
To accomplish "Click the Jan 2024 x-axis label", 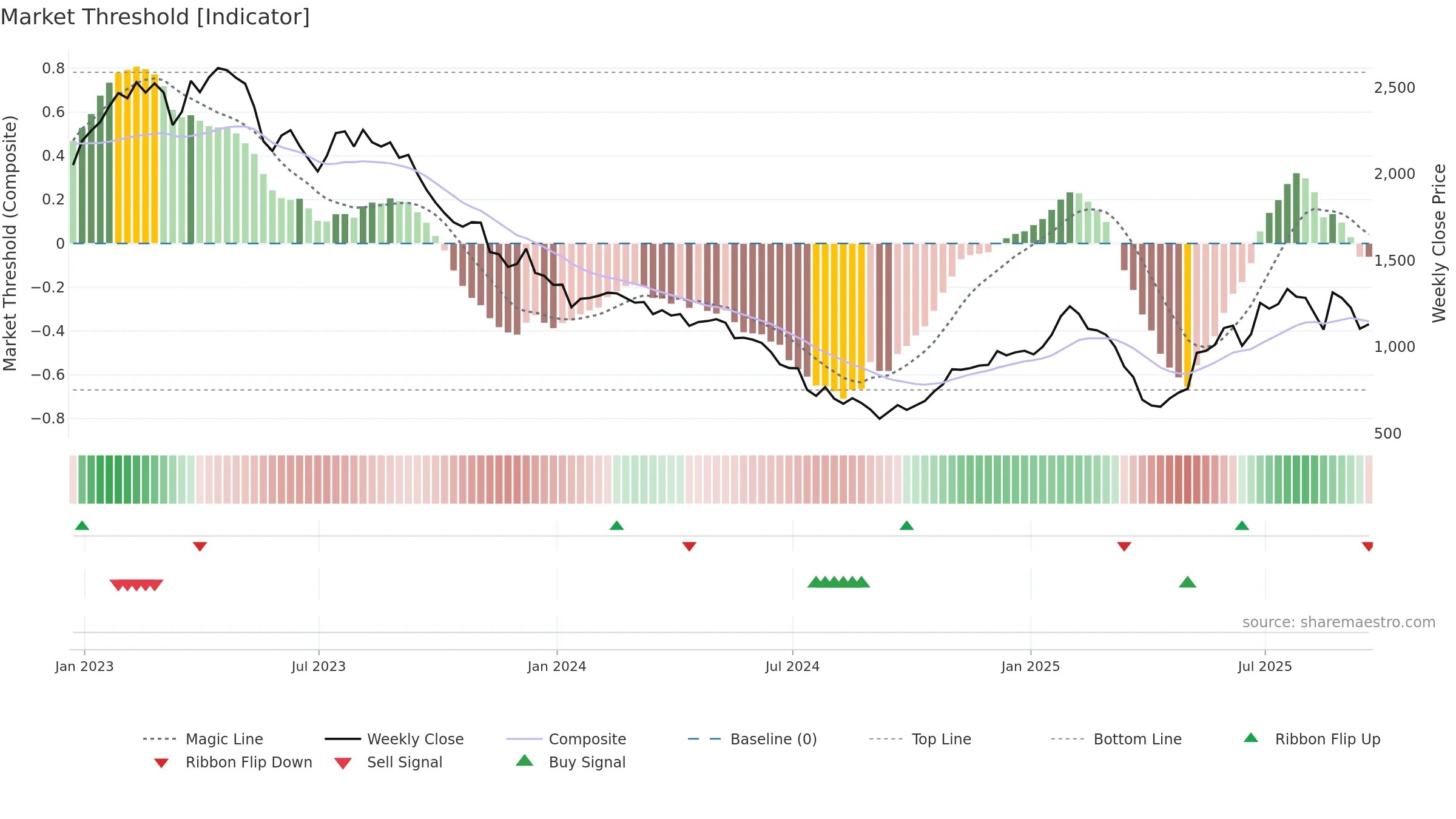I will pos(557,666).
